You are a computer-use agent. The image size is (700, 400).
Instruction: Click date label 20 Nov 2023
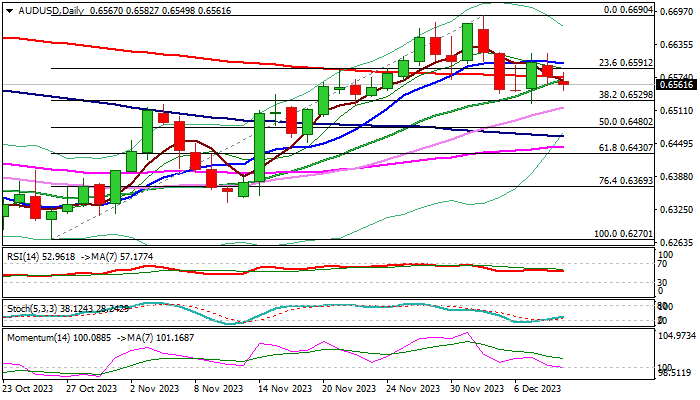(350, 389)
